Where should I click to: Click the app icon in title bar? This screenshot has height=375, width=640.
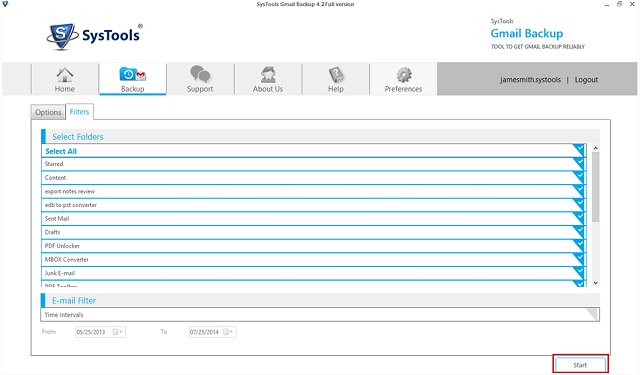[5, 4]
